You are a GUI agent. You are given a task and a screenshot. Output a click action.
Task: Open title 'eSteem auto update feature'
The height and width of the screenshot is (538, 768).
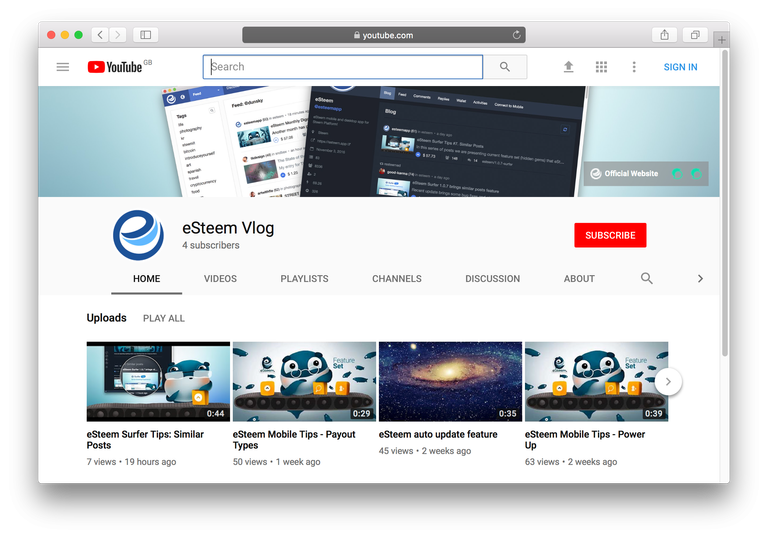(x=438, y=434)
